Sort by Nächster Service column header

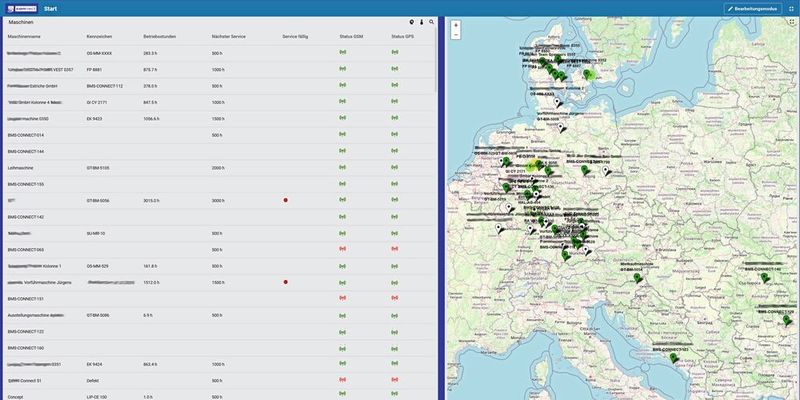[229, 37]
